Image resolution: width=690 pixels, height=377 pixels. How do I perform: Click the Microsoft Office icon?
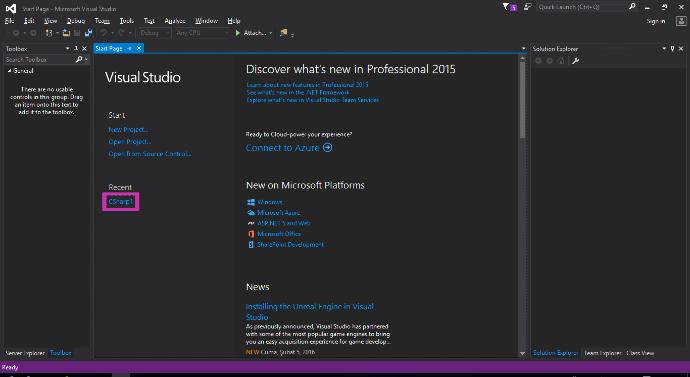click(251, 234)
